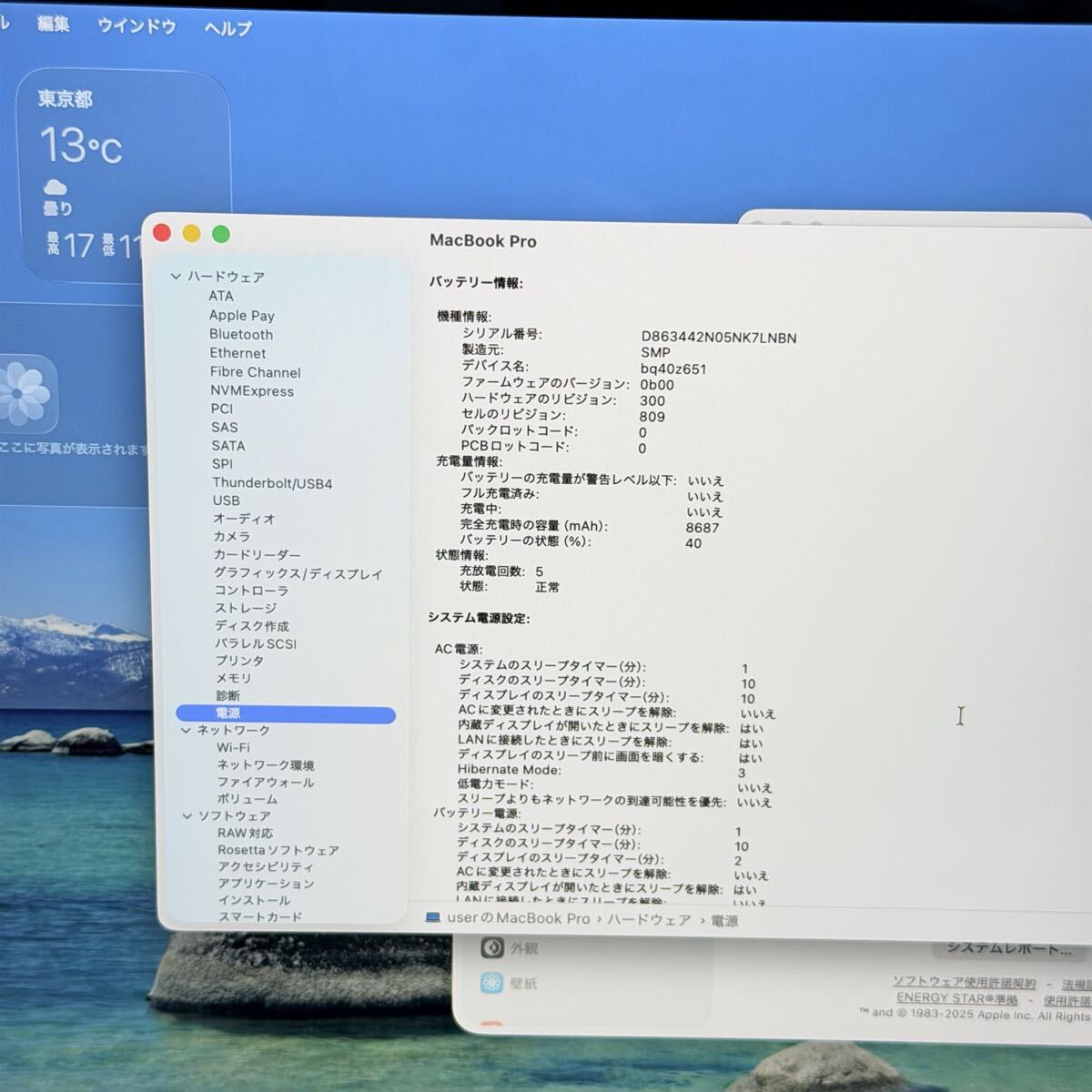Image resolution: width=1092 pixels, height=1092 pixels.
Task: Select PCI in the sidebar
Action: [222, 409]
